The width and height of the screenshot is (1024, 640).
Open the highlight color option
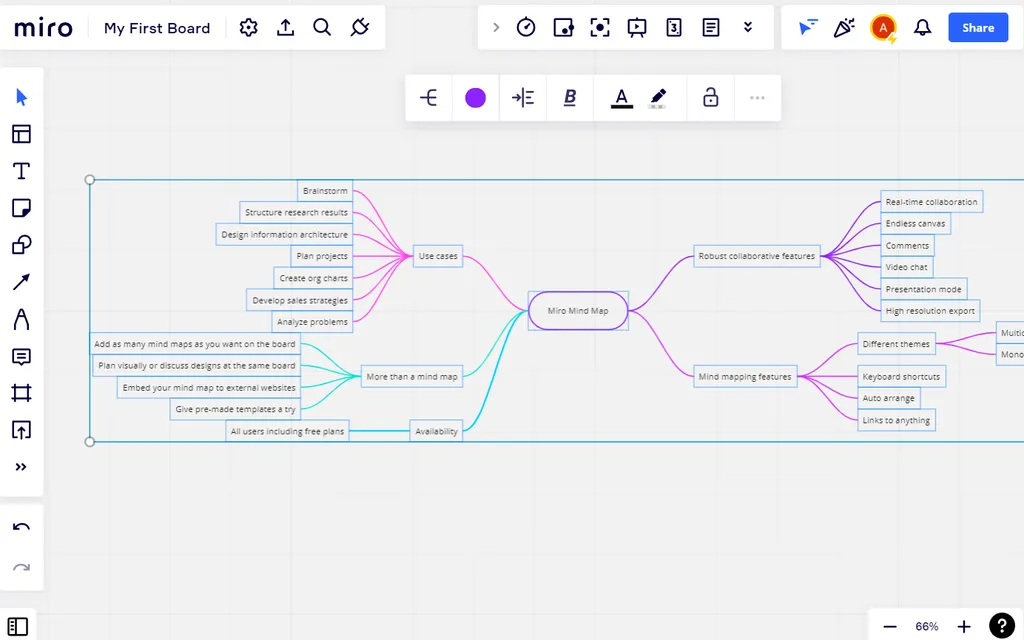[658, 98]
